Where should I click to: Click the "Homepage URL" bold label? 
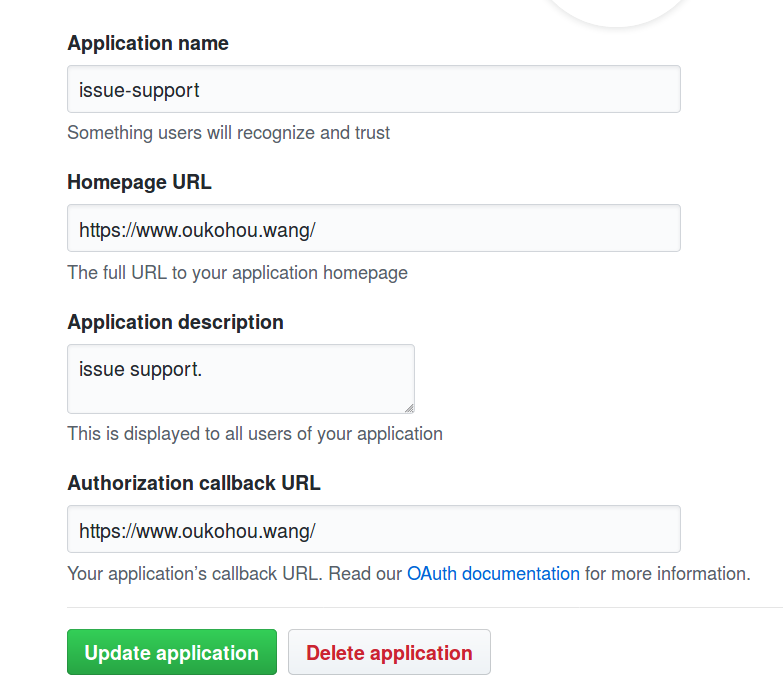tap(140, 182)
